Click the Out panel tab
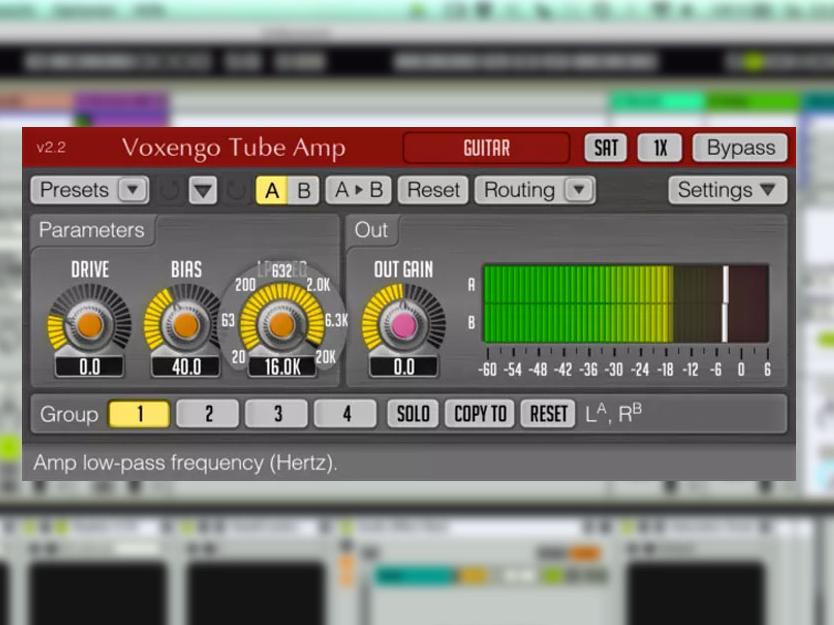 click(371, 230)
